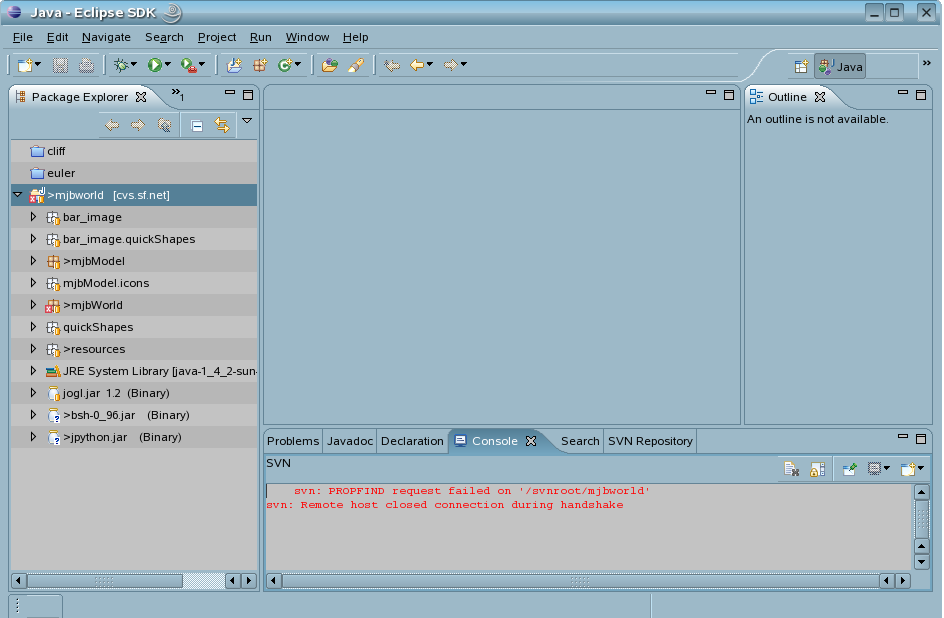The image size is (944, 618).
Task: Switch to the Javadoc tab
Action: click(350, 441)
